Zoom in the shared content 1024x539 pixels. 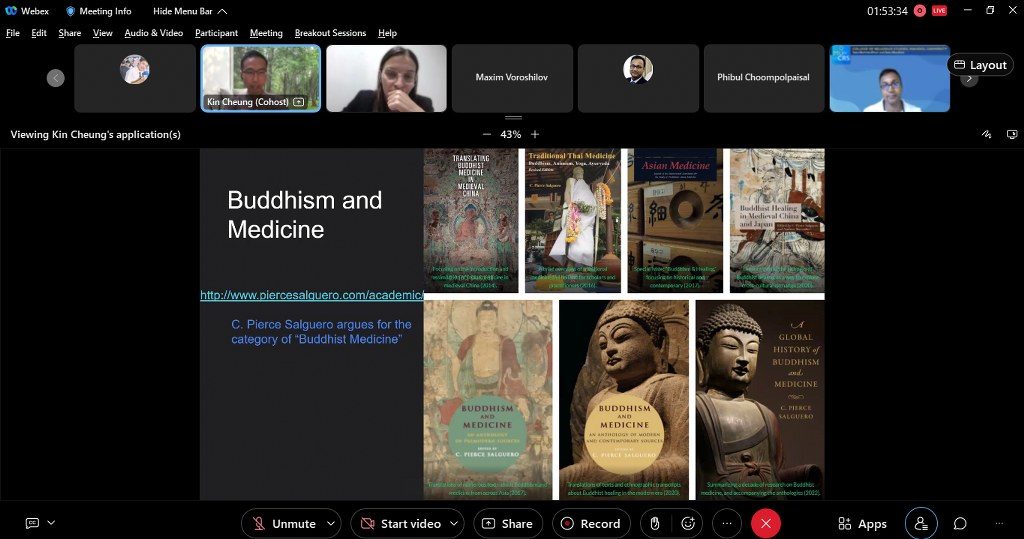(x=535, y=134)
